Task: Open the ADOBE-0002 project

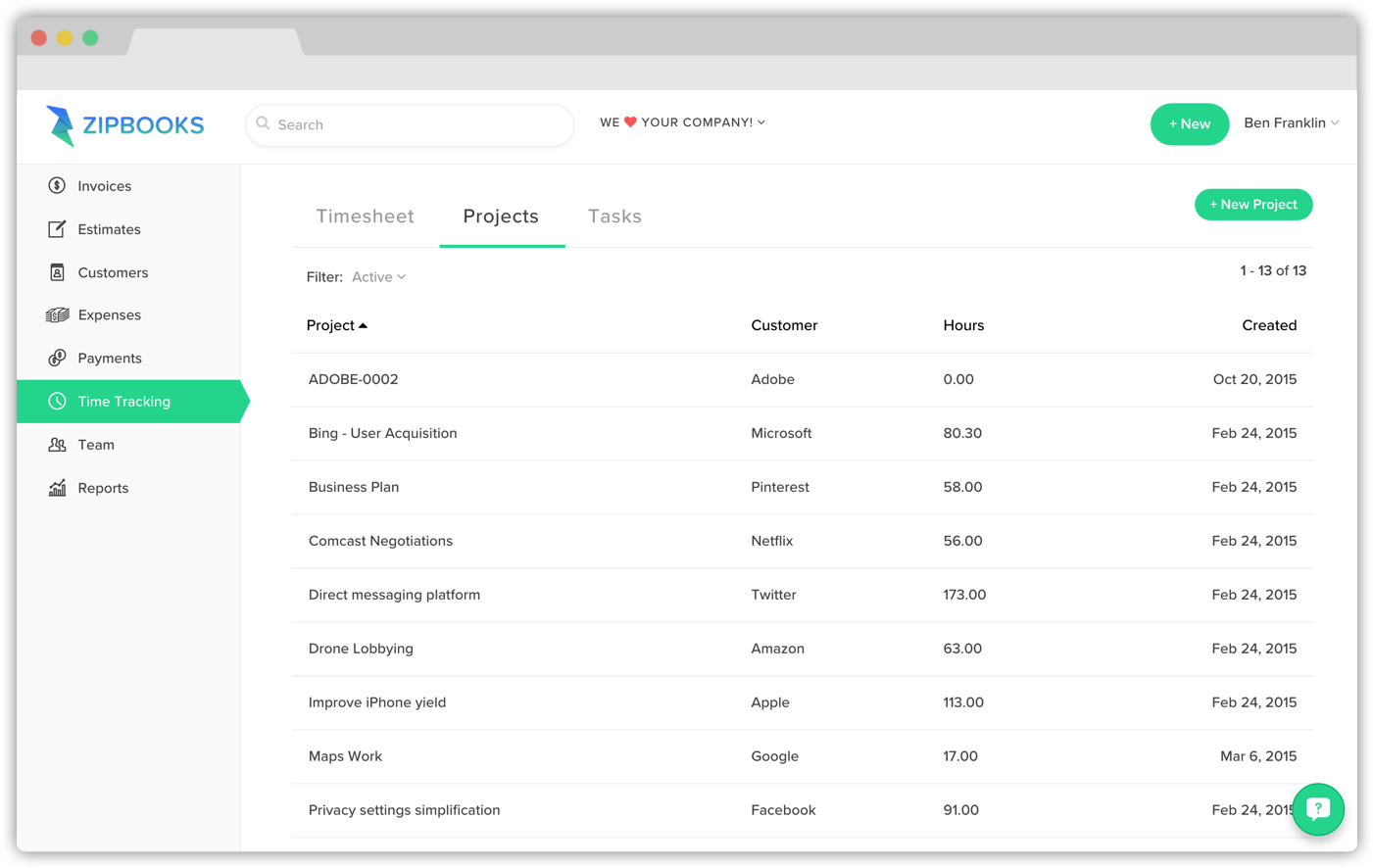Action: [353, 379]
